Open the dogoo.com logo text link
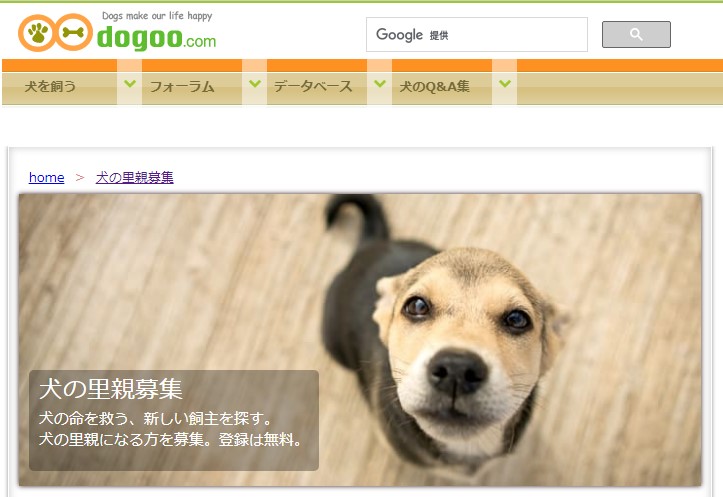Viewport: 723px width, 497px height. coord(157,38)
